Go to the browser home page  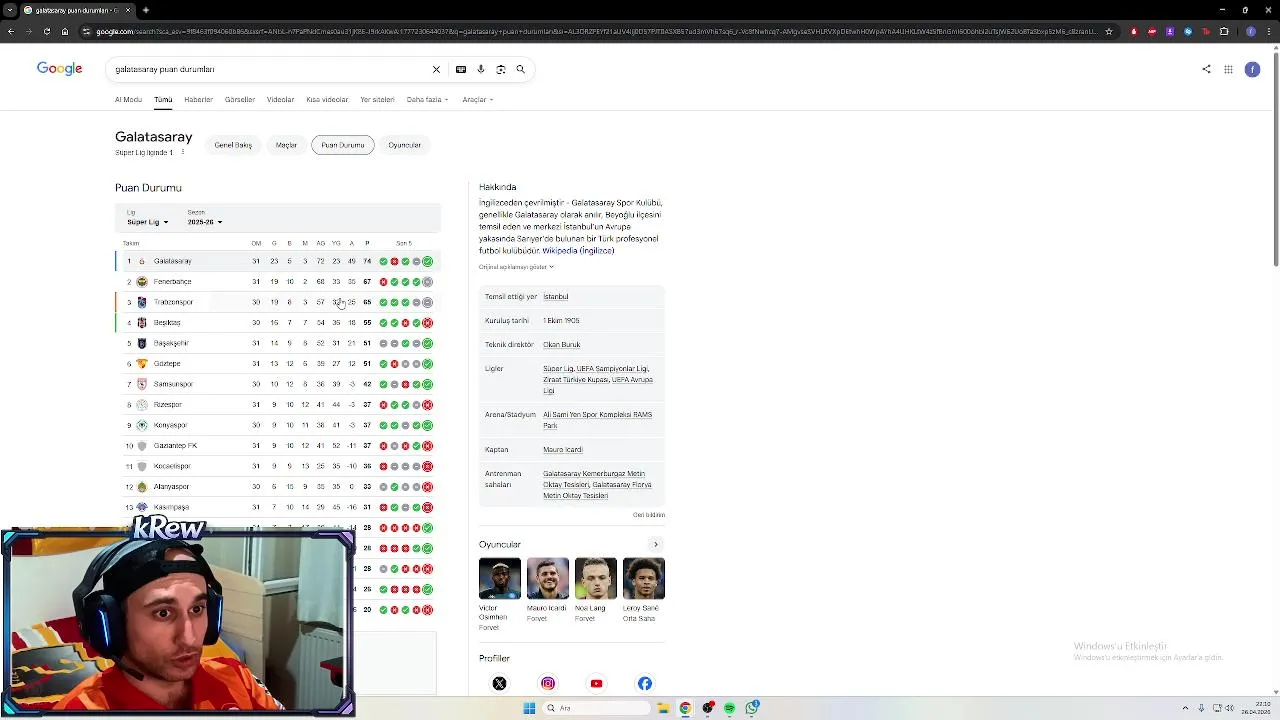tap(65, 31)
